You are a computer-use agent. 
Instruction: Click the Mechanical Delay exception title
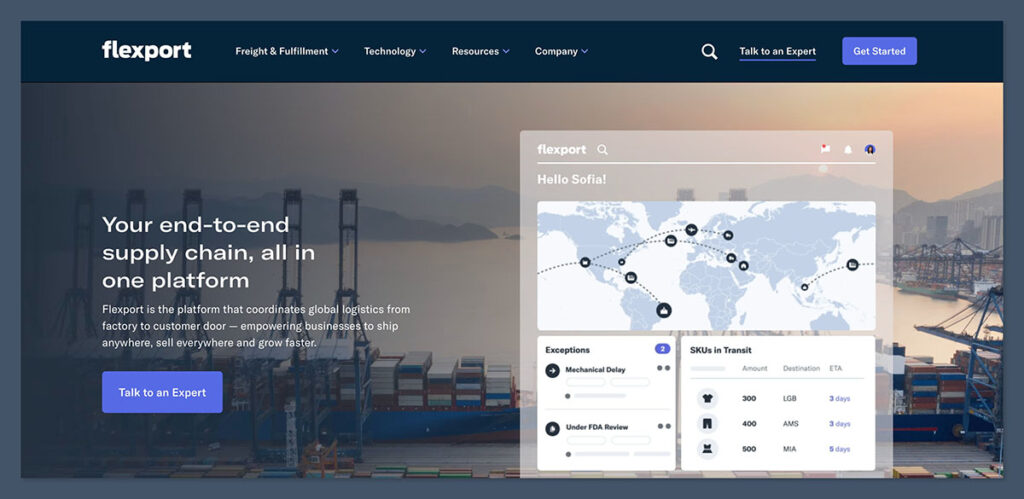pos(595,370)
